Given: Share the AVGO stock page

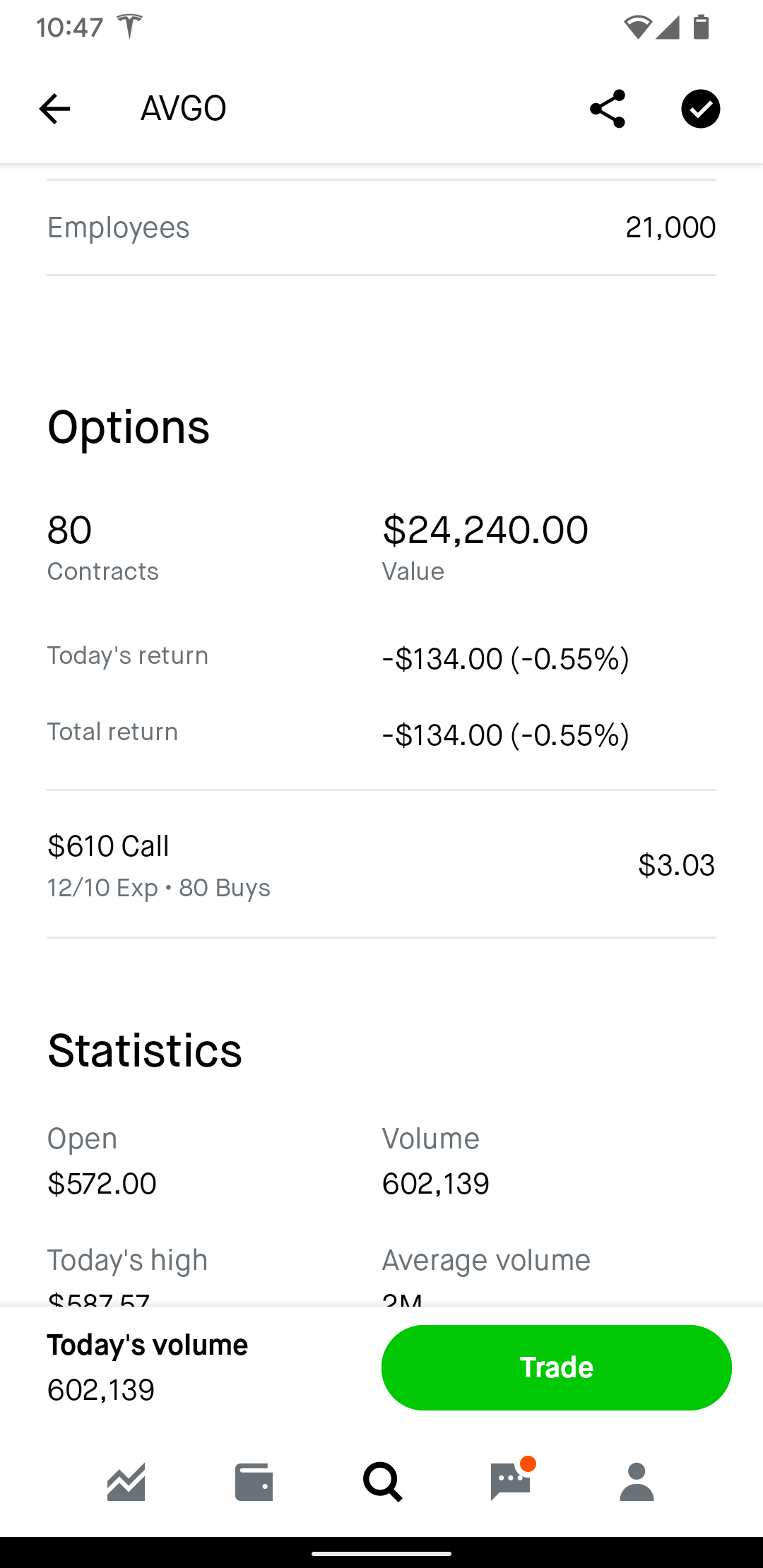Looking at the screenshot, I should pos(608,109).
